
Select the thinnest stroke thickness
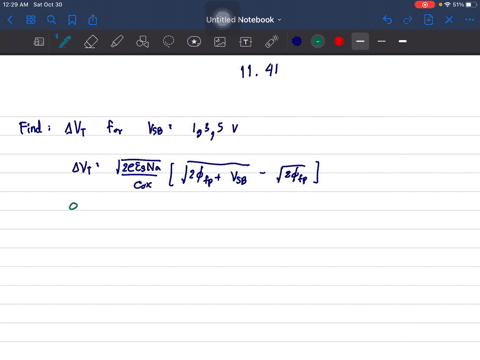(x=382, y=41)
